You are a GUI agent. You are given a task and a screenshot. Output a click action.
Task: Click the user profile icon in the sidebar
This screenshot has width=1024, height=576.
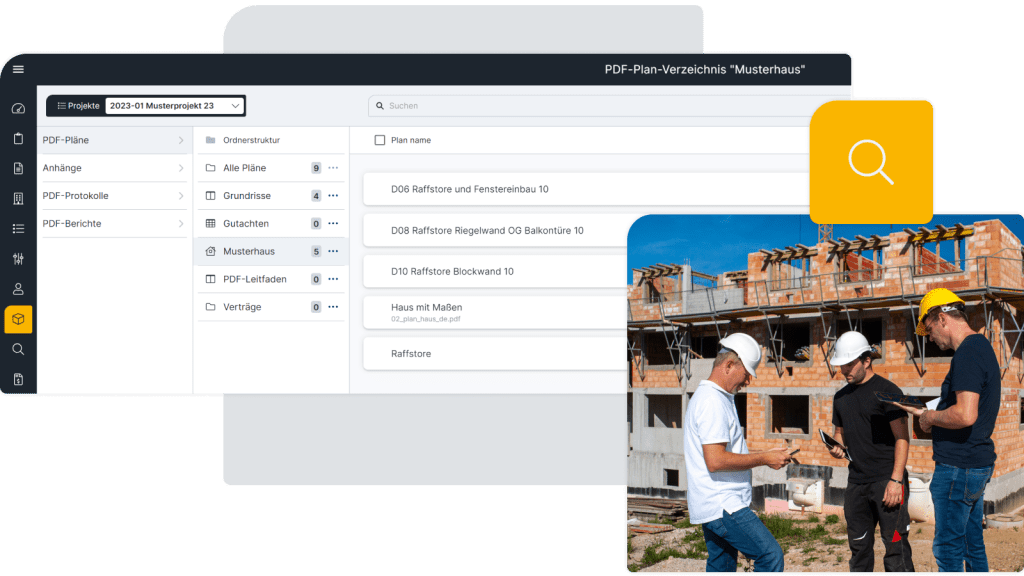tap(18, 289)
